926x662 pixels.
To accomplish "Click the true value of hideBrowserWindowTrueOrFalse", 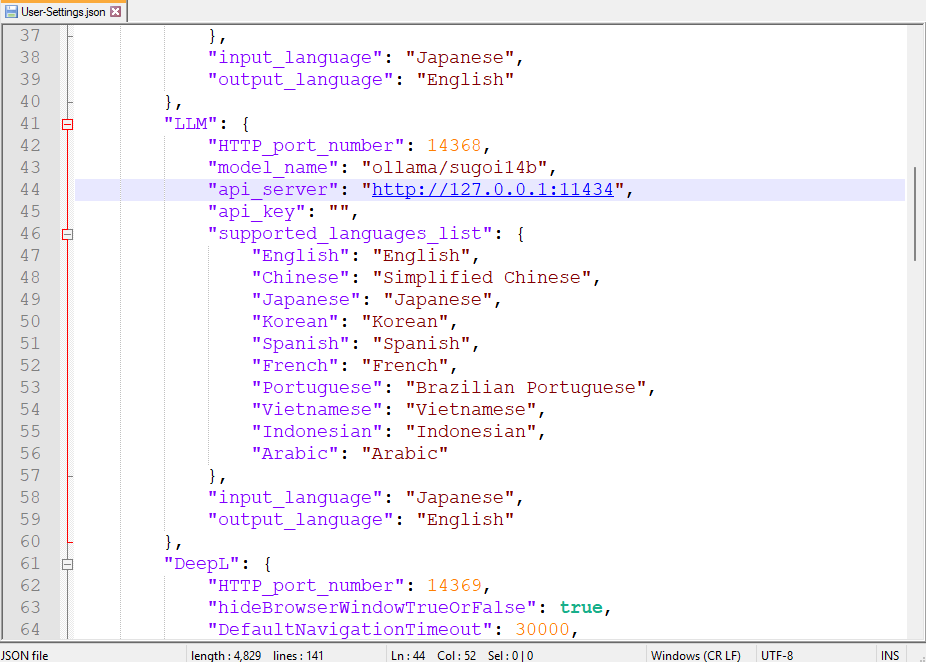I will 581,608.
